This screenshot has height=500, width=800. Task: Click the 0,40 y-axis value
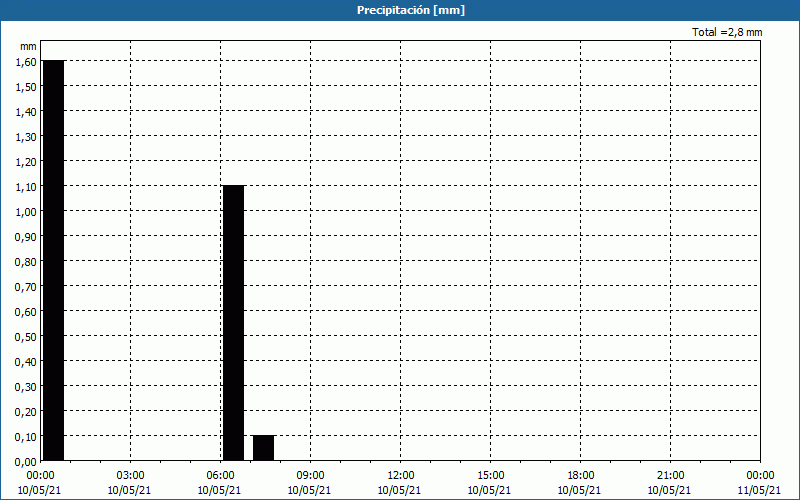pyautogui.click(x=26, y=362)
